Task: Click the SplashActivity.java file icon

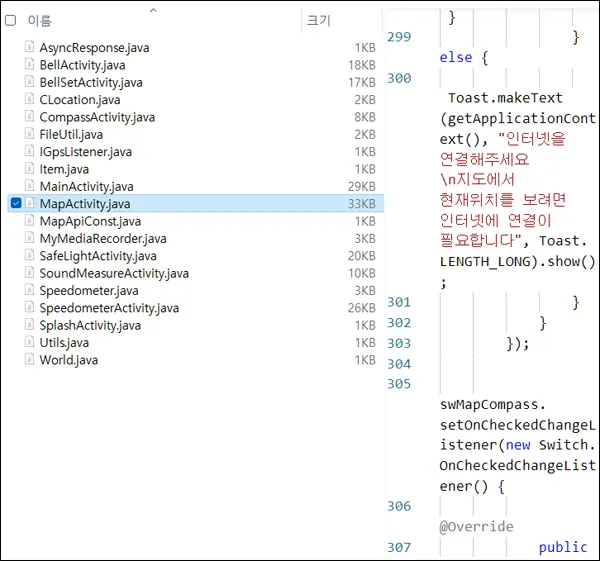Action: click(x=29, y=324)
